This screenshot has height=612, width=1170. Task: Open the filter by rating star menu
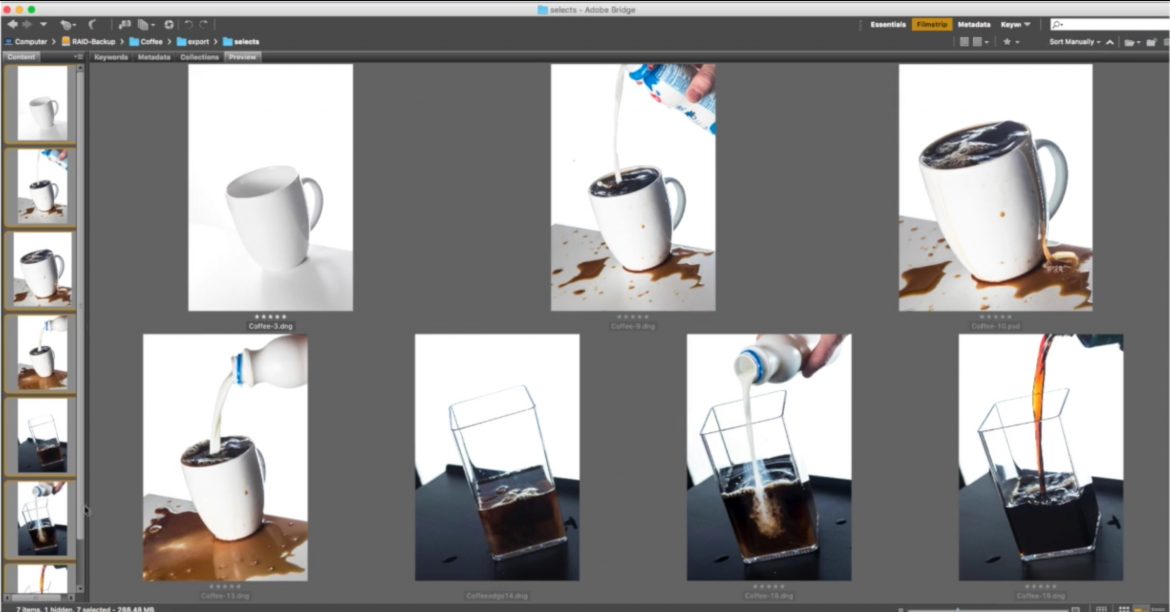coord(1011,42)
